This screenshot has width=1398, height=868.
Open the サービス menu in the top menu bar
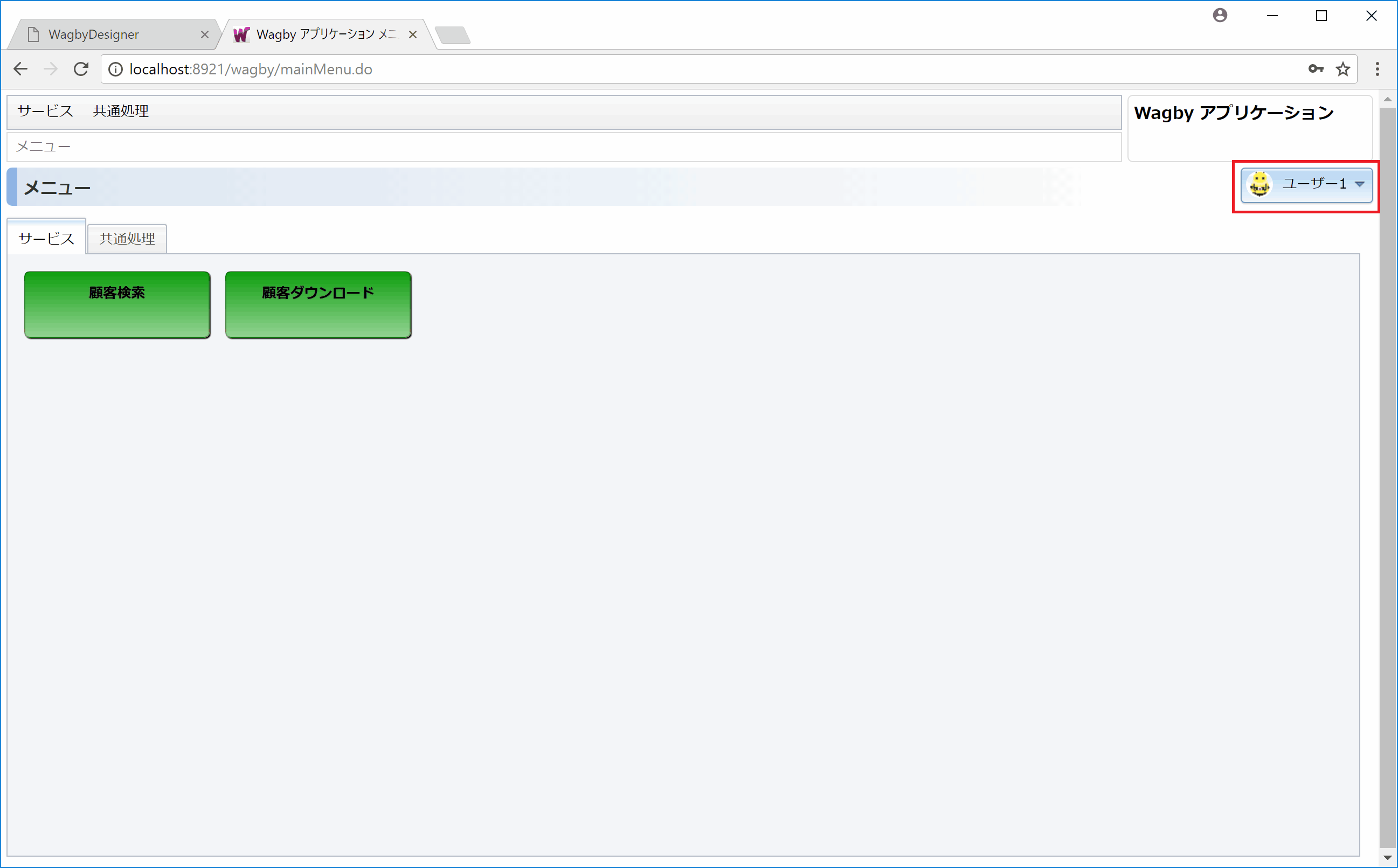click(45, 111)
